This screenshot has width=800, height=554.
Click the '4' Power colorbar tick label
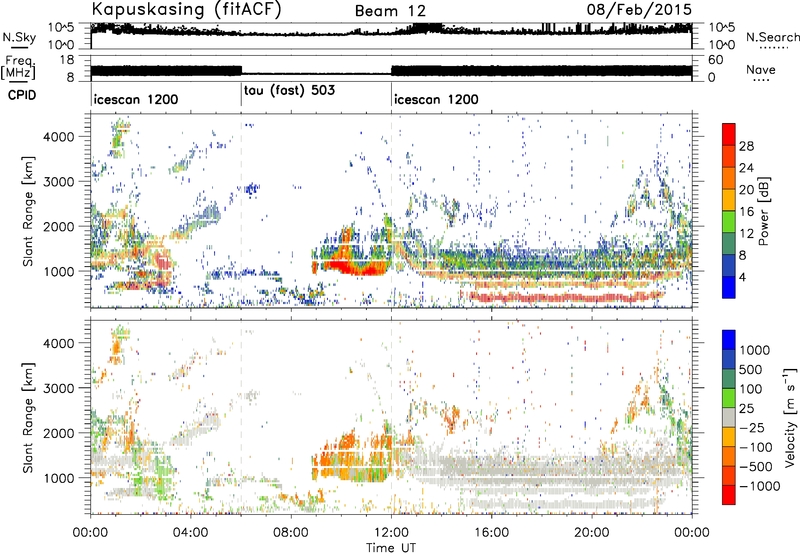click(x=742, y=277)
